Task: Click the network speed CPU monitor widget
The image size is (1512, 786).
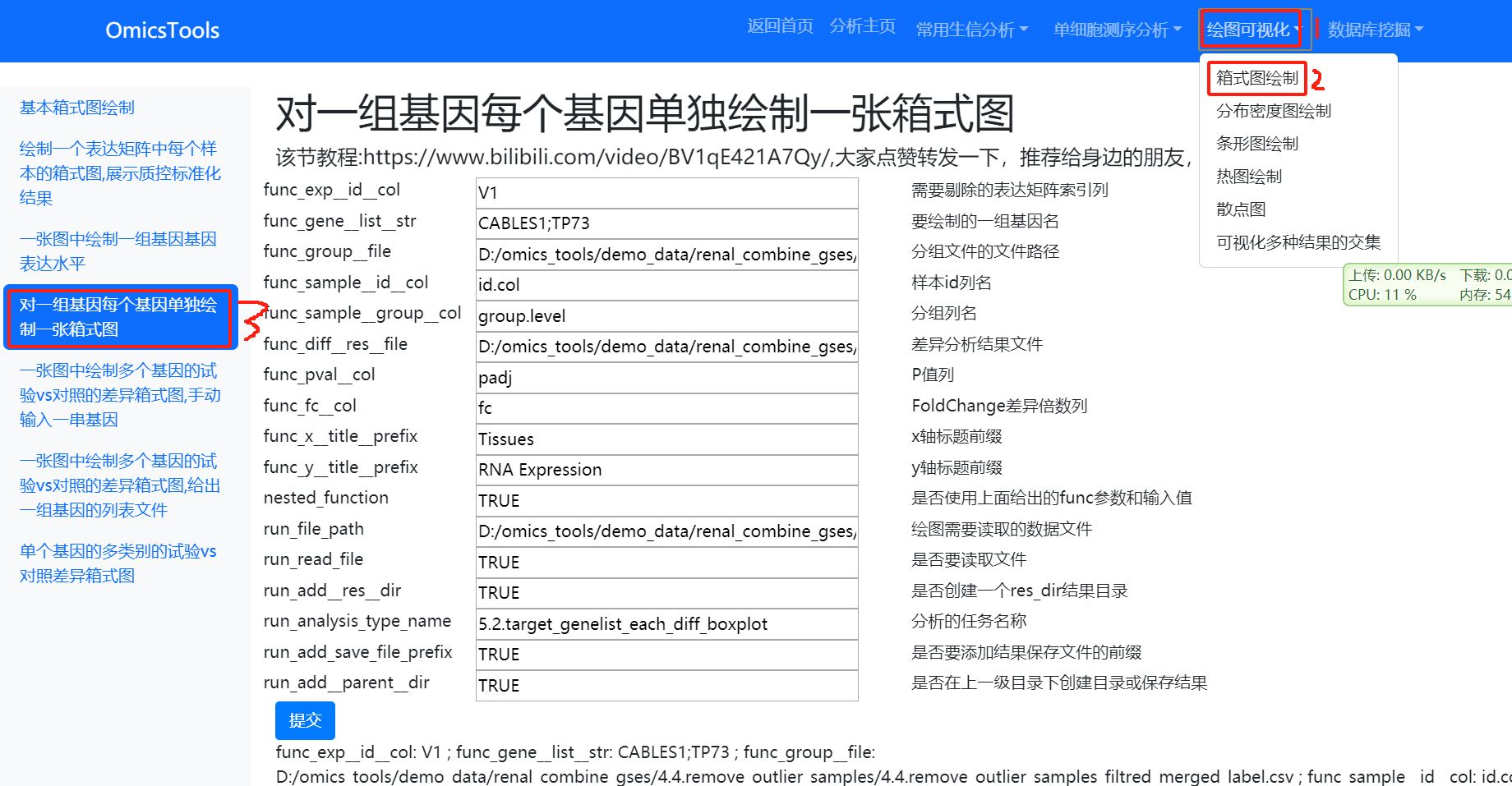Action: 1427,285
